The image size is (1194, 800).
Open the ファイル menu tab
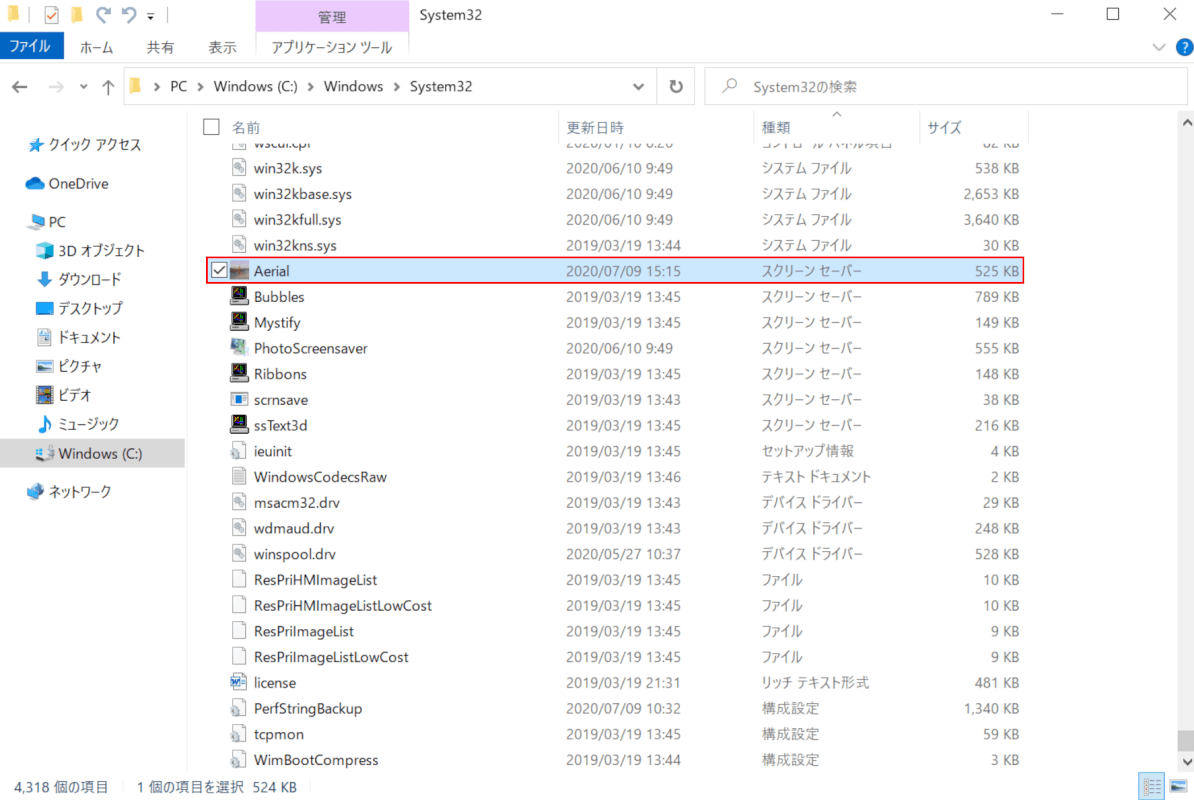tap(31, 46)
